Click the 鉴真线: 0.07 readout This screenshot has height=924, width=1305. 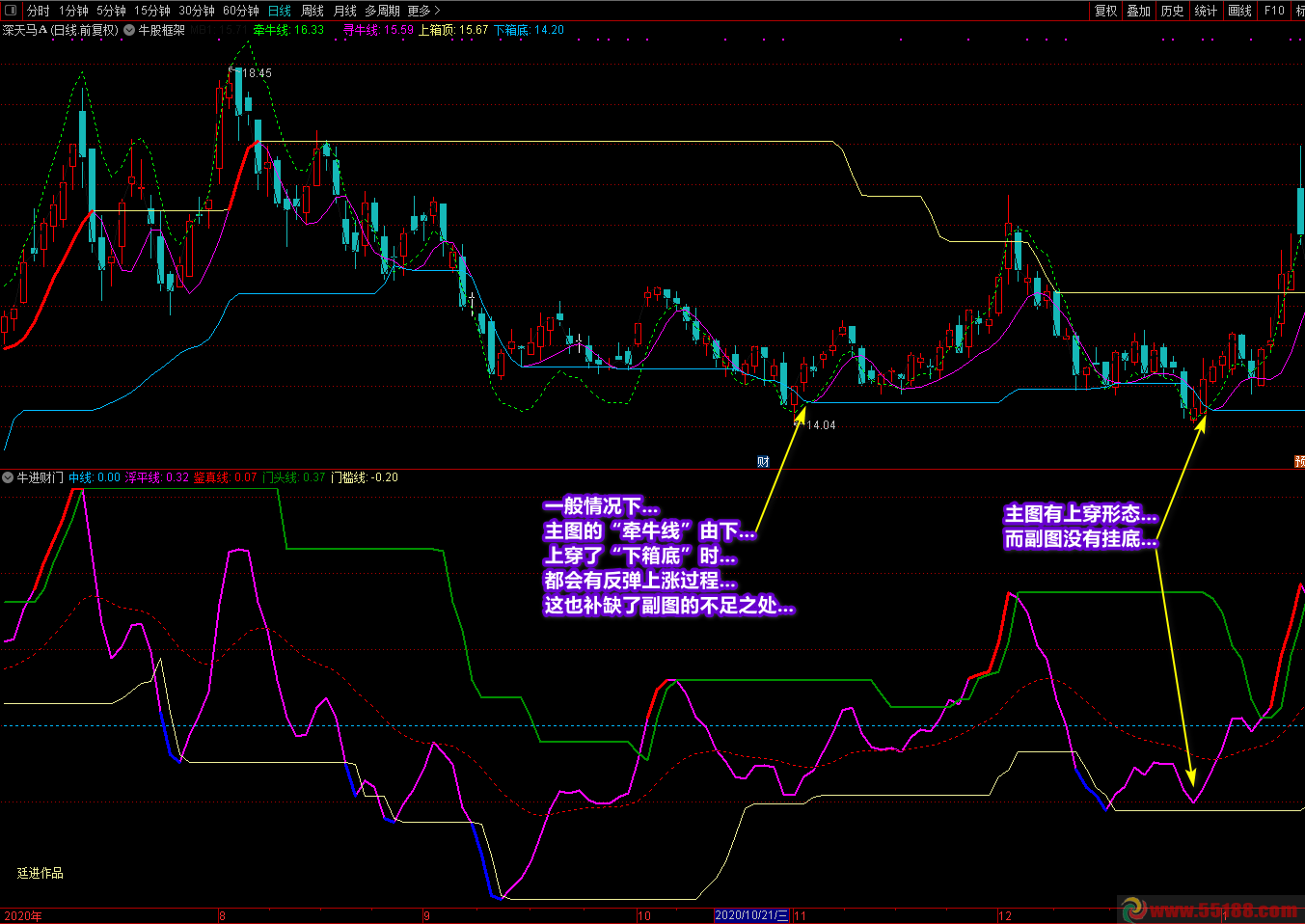[x=226, y=477]
